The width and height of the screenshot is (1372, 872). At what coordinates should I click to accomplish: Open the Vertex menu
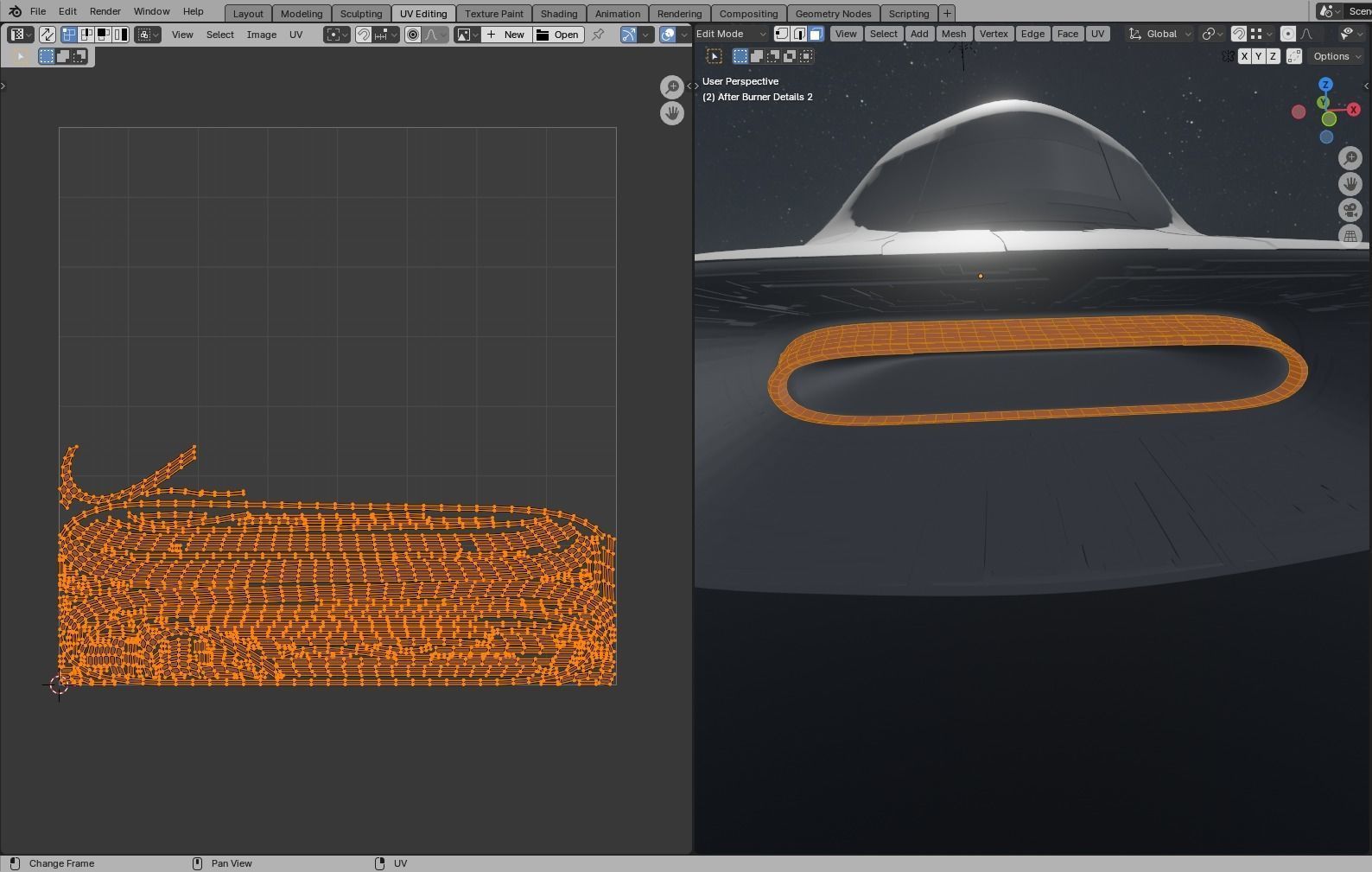pyautogui.click(x=994, y=34)
